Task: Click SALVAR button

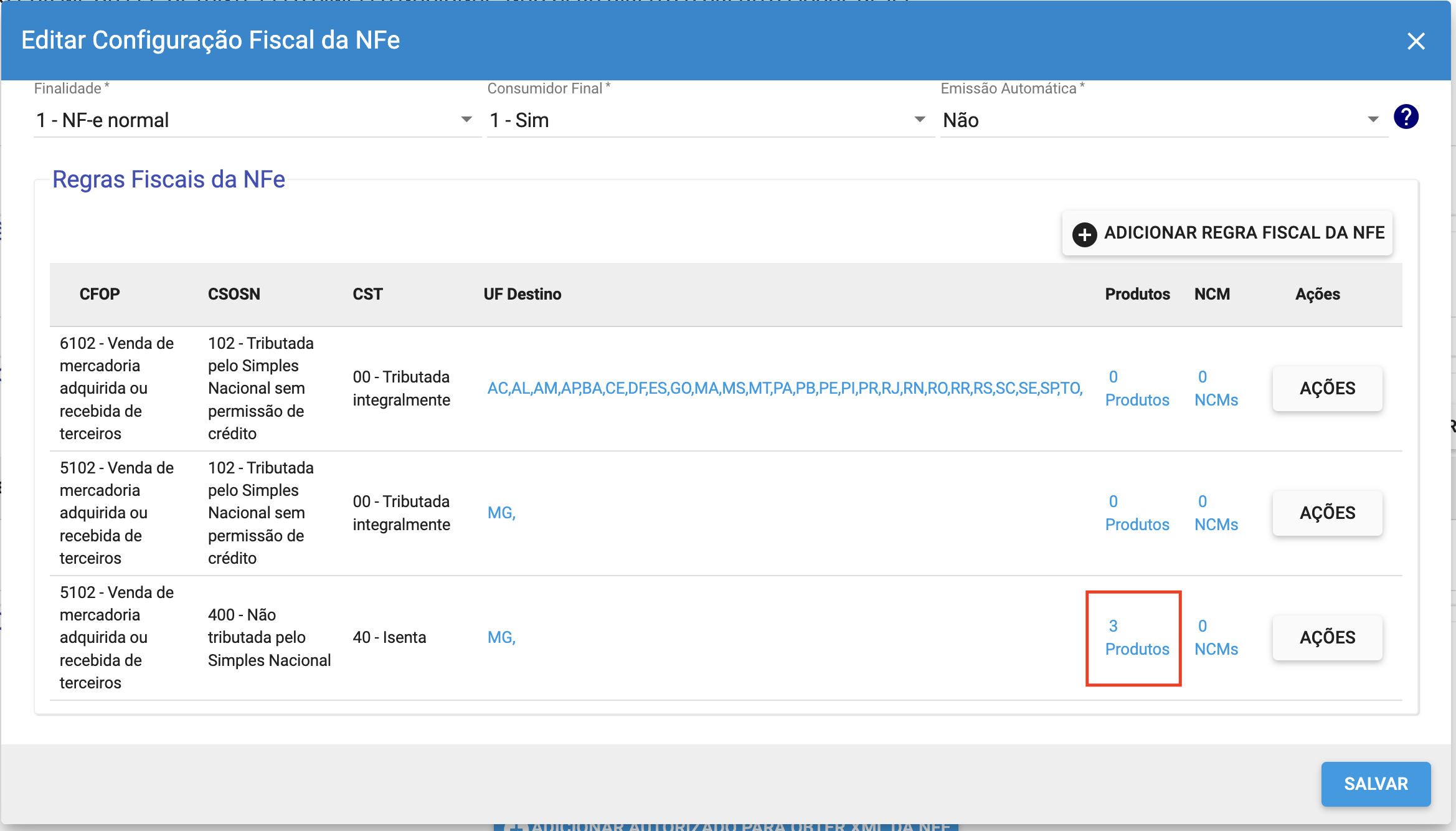Action: [x=1376, y=784]
